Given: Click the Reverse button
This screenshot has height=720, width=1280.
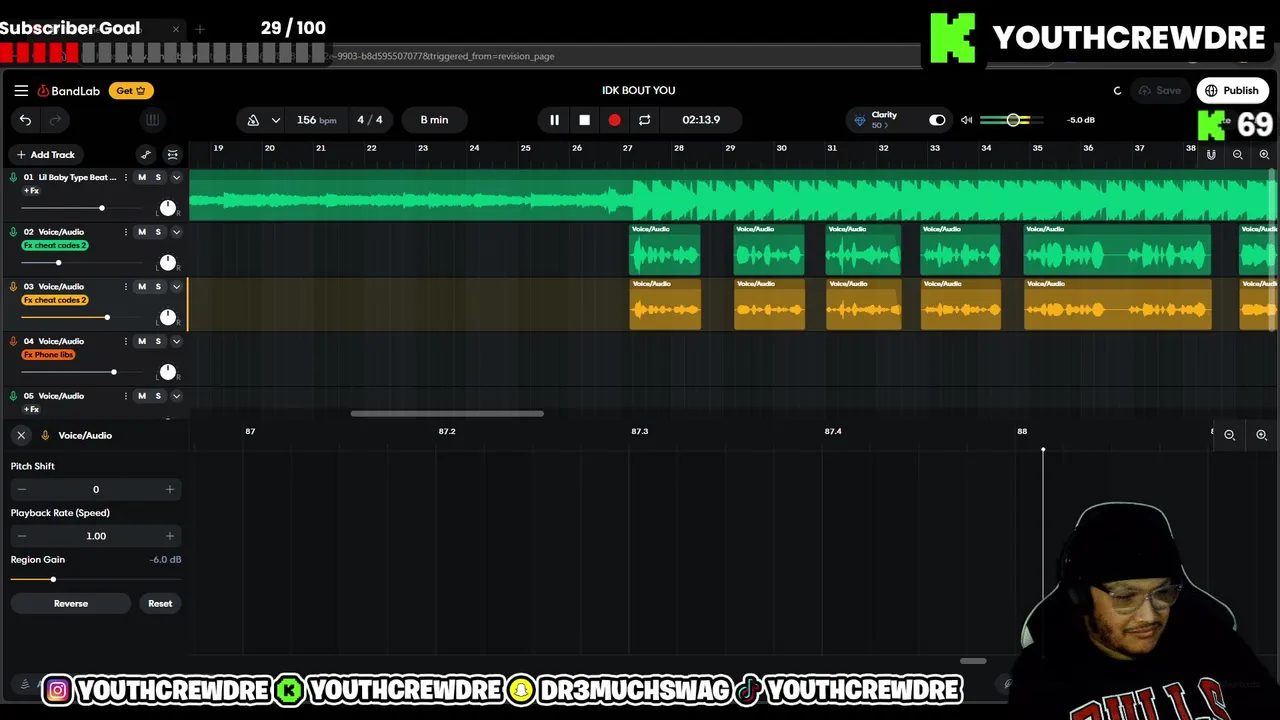Looking at the screenshot, I should (71, 604).
